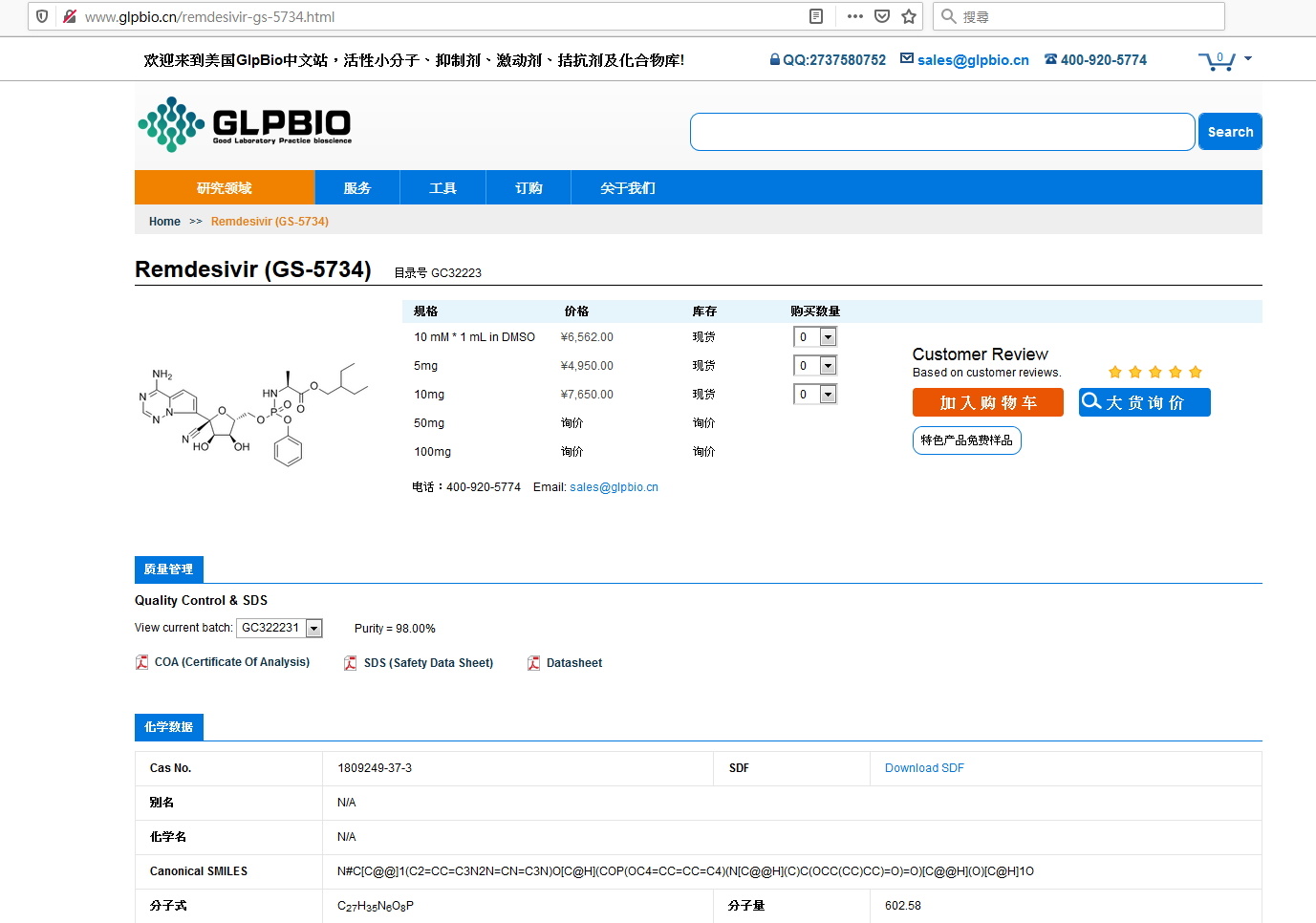The image size is (1316, 923).
Task: Click the Datasheet PDF icon
Action: (x=533, y=663)
